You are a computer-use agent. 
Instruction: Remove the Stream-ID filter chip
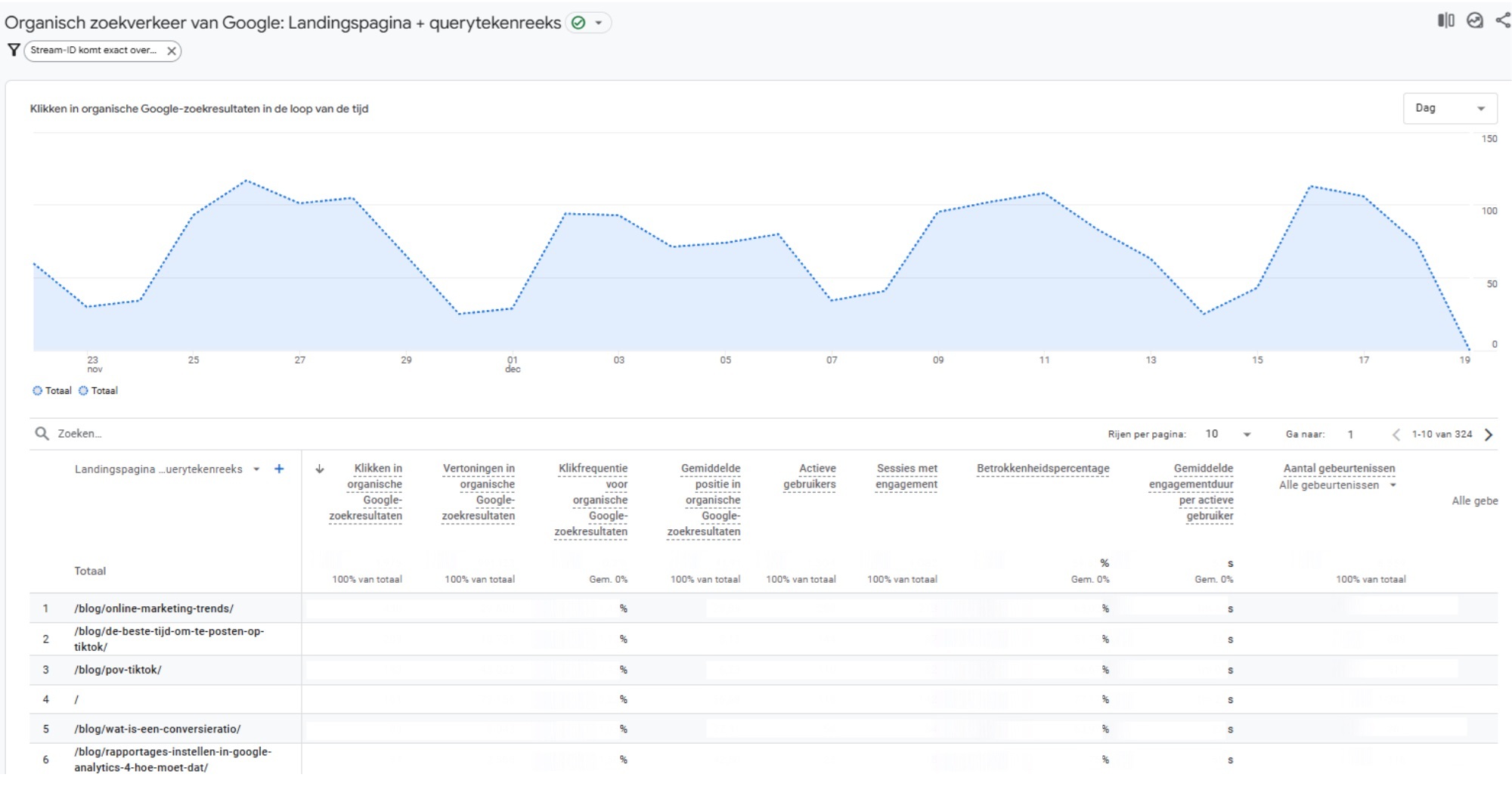(172, 51)
